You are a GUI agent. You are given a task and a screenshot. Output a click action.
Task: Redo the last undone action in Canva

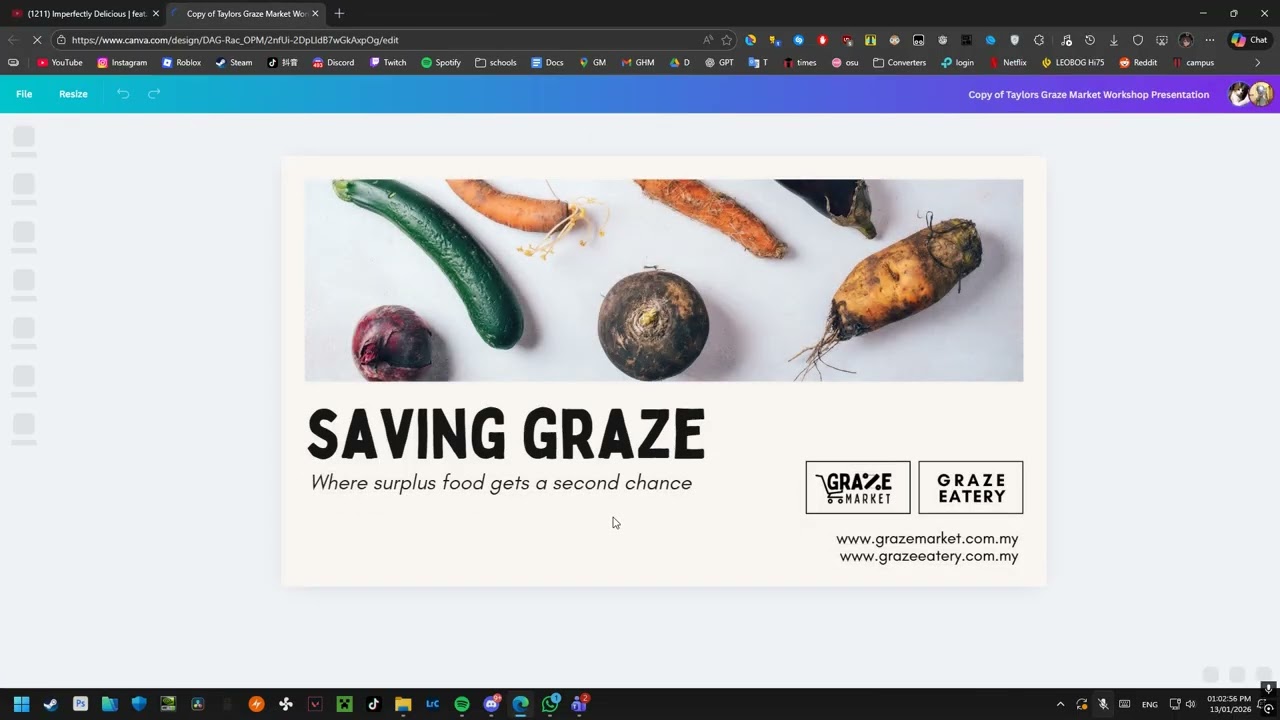(154, 94)
